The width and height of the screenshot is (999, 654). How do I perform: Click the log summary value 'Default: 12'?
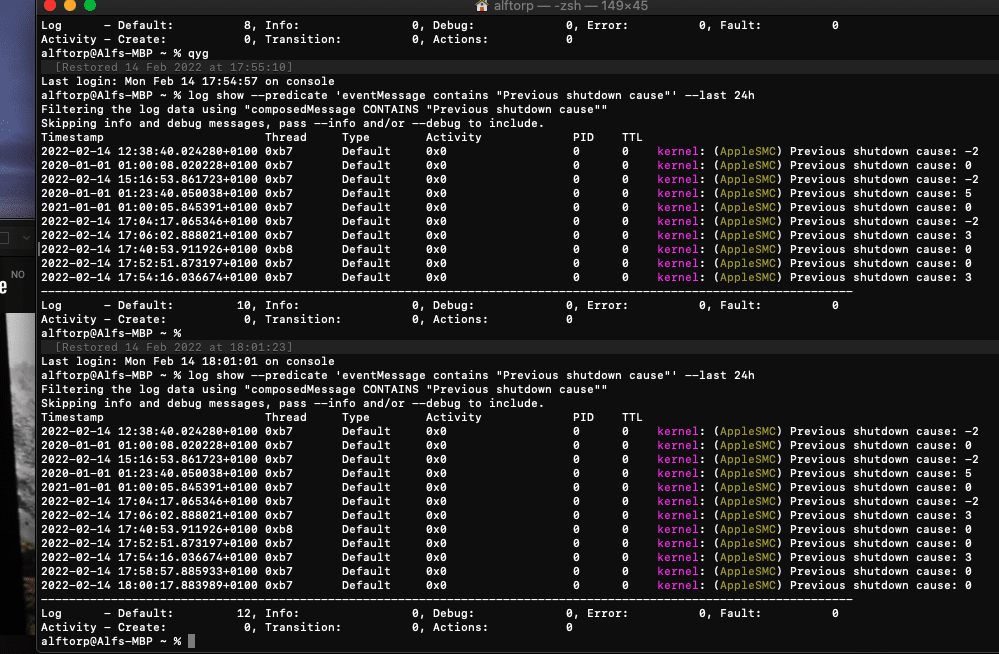pyautogui.click(x=186, y=613)
